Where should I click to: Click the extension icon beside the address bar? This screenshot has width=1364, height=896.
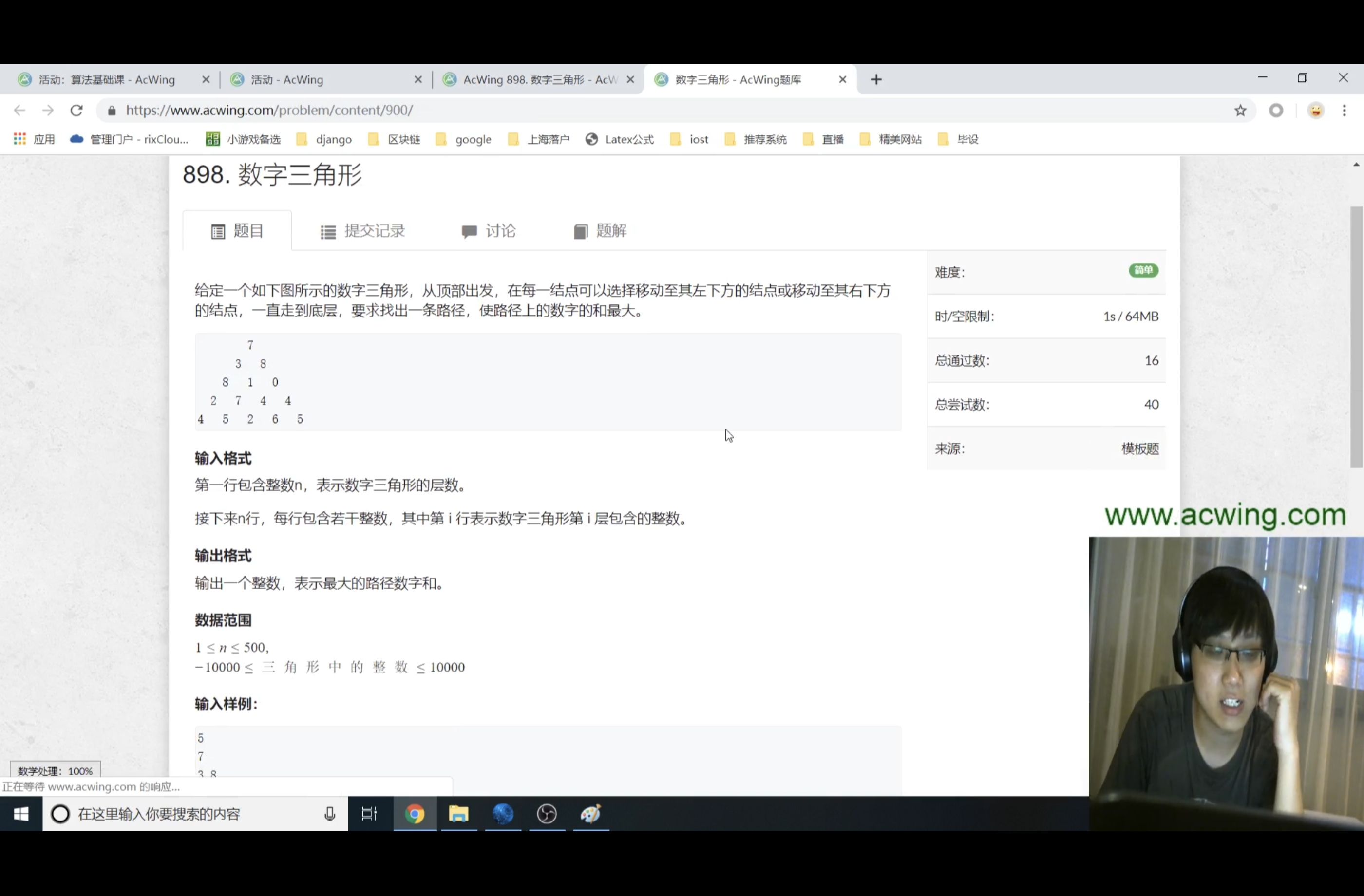tap(1275, 110)
